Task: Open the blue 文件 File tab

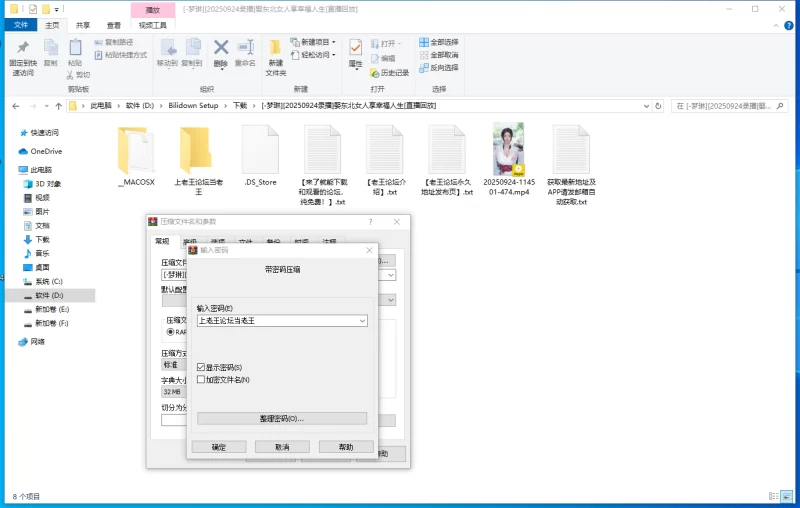Action: click(21, 24)
